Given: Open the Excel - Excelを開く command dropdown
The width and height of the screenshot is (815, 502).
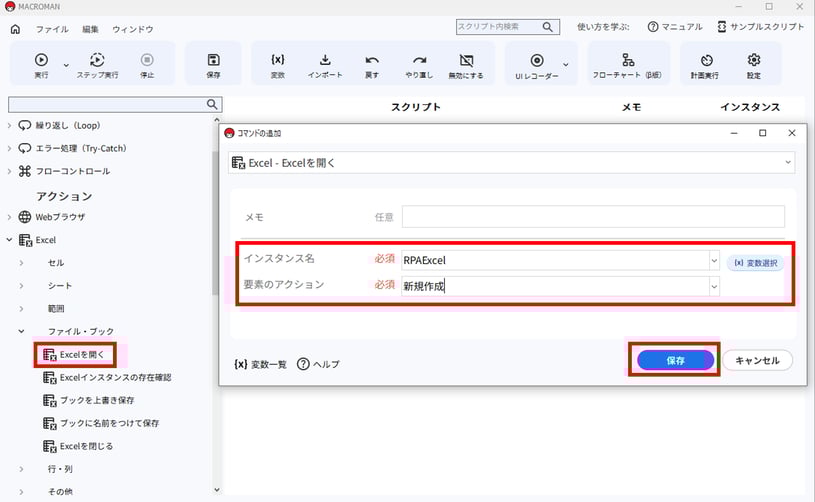Looking at the screenshot, I should click(x=788, y=161).
